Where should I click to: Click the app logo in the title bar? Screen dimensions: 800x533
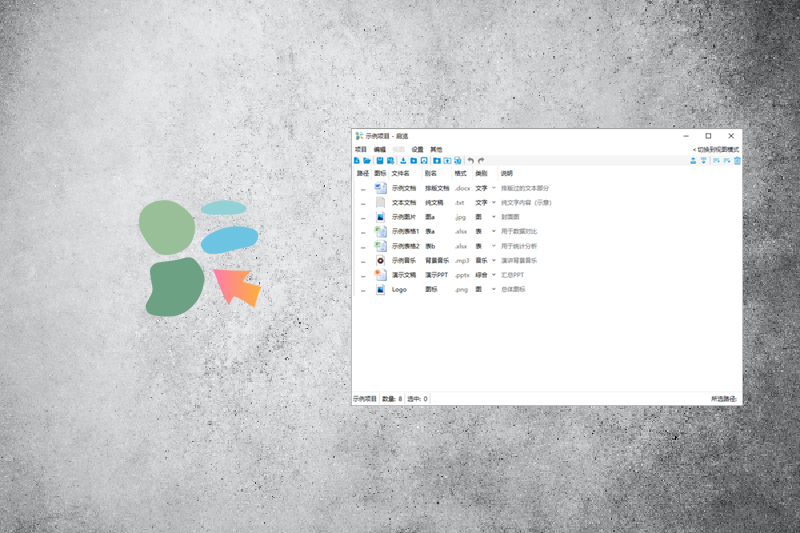point(359,136)
